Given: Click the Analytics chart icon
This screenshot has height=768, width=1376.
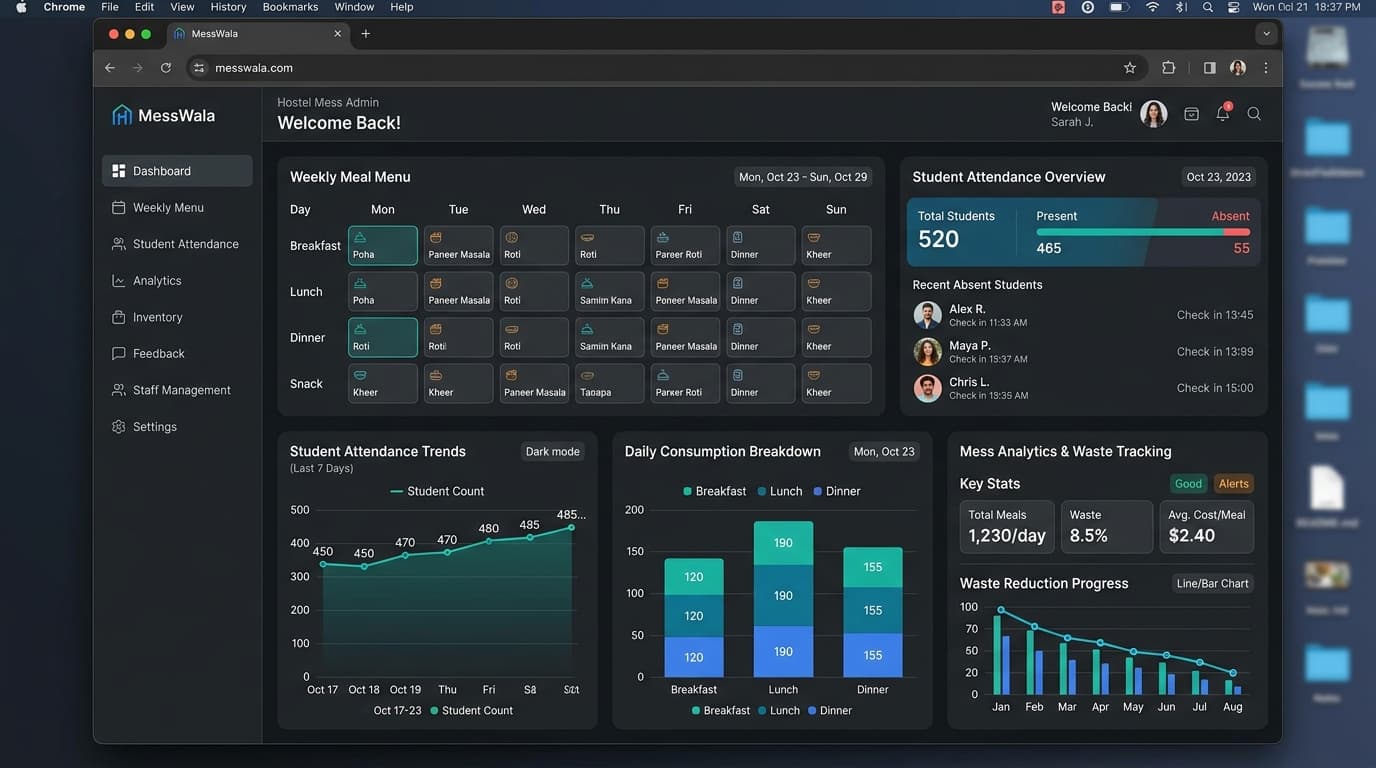Looking at the screenshot, I should pyautogui.click(x=119, y=281).
